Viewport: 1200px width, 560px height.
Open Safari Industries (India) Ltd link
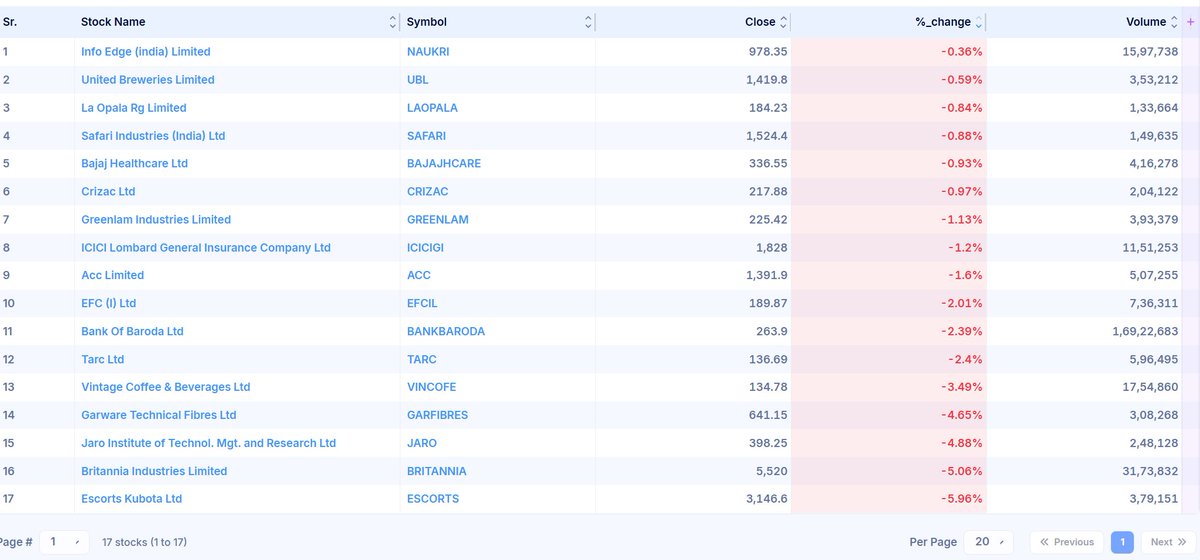pos(153,135)
